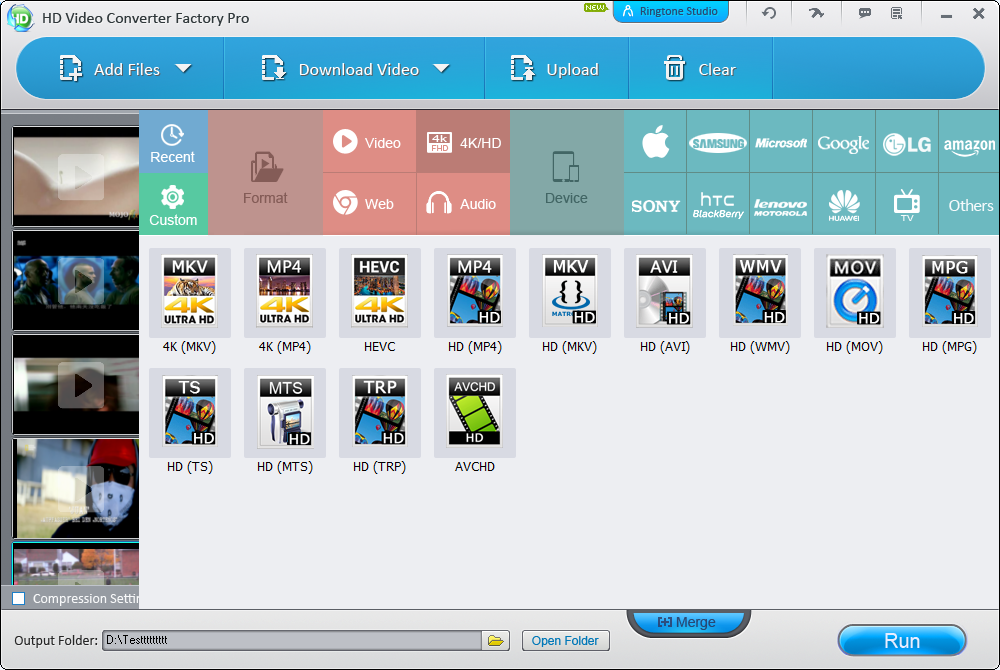Click the Upload button
This screenshot has height=670, width=1000.
tap(555, 69)
